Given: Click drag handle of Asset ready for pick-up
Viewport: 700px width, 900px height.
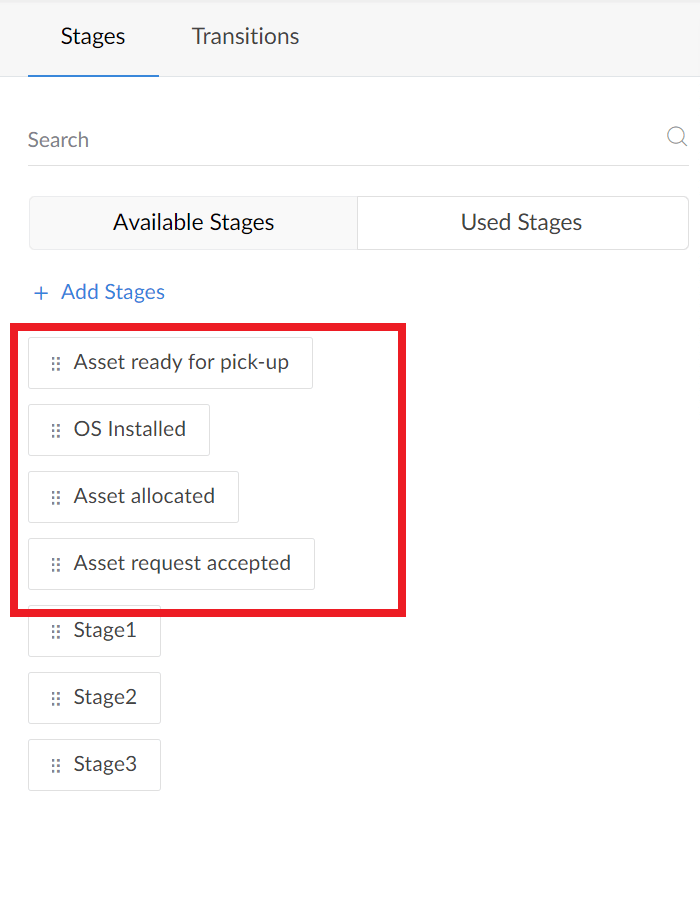Looking at the screenshot, I should (56, 364).
